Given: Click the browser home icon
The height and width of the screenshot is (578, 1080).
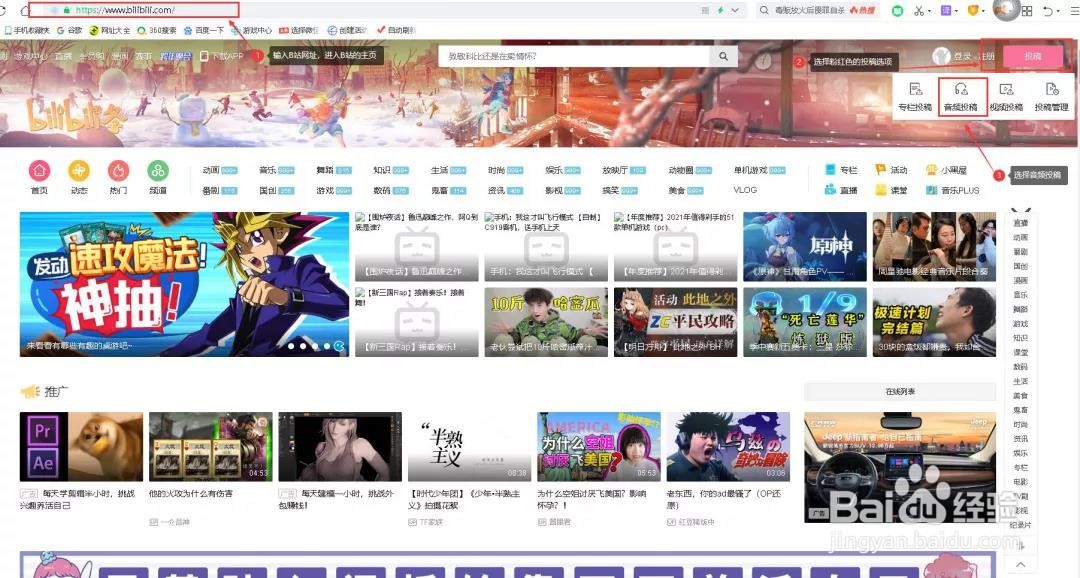Looking at the screenshot, I should [x=25, y=10].
